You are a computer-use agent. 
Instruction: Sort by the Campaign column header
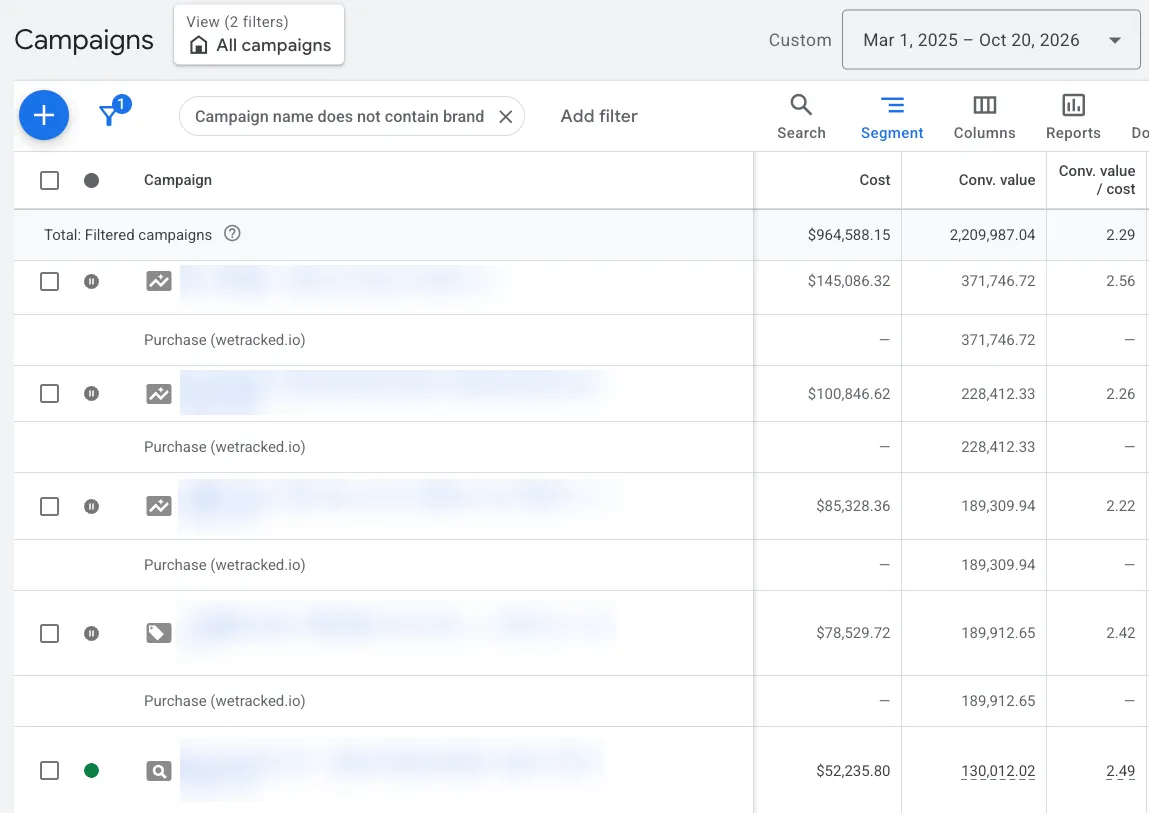pyautogui.click(x=177, y=180)
